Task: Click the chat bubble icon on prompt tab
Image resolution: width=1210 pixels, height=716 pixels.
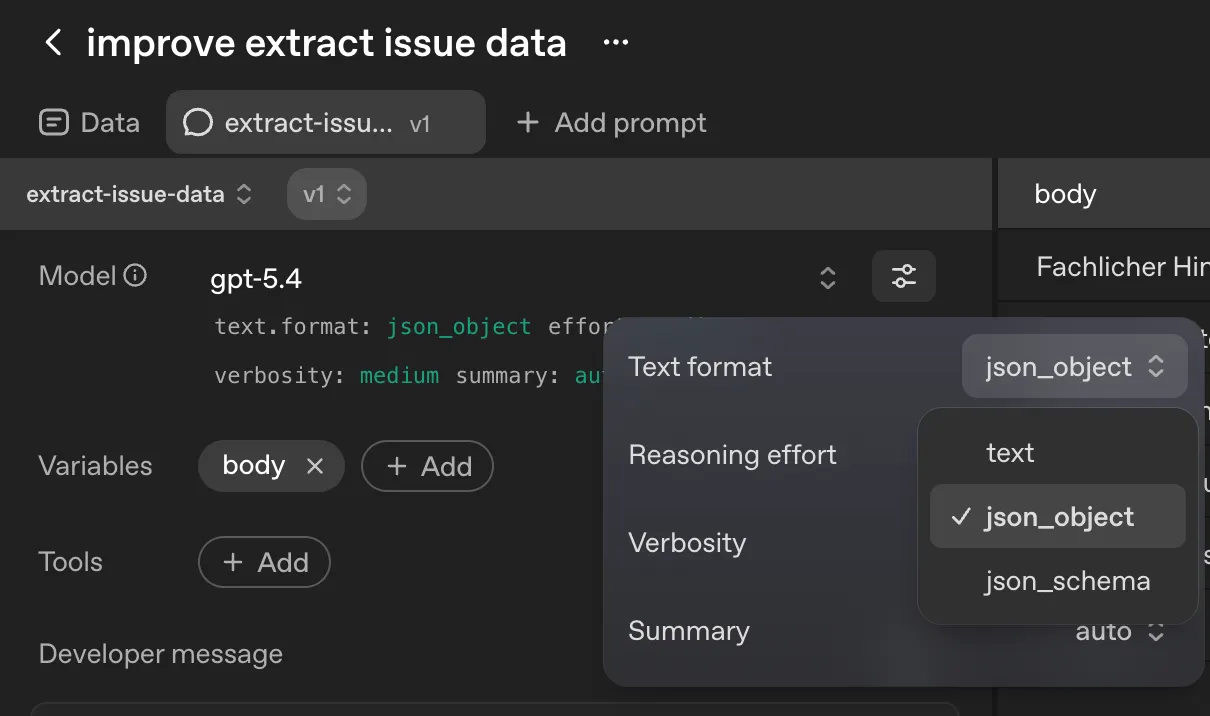Action: tap(197, 122)
